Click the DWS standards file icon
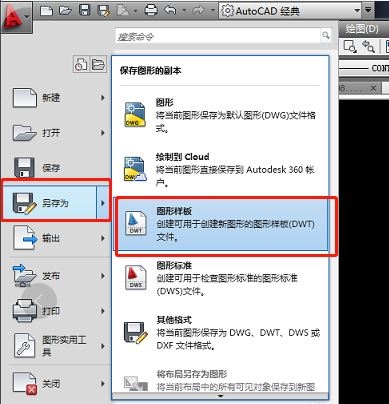This screenshot has height=404, width=389. coord(136,277)
